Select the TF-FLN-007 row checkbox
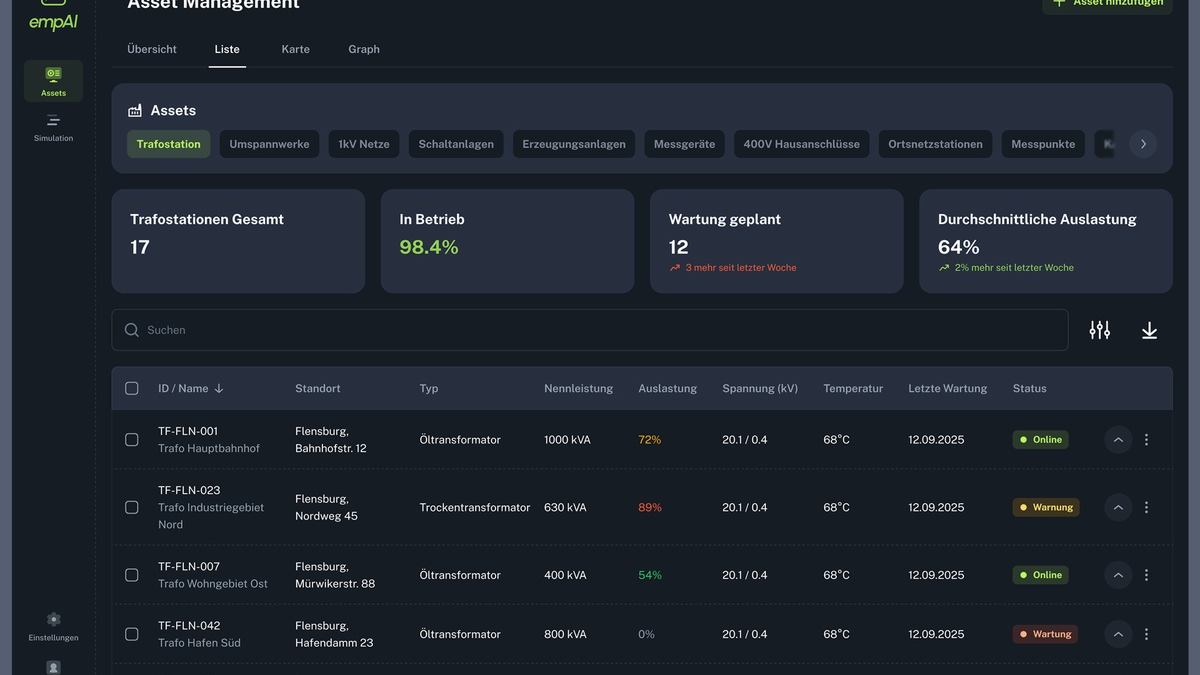Image resolution: width=1200 pixels, height=675 pixels. pyautogui.click(x=132, y=575)
